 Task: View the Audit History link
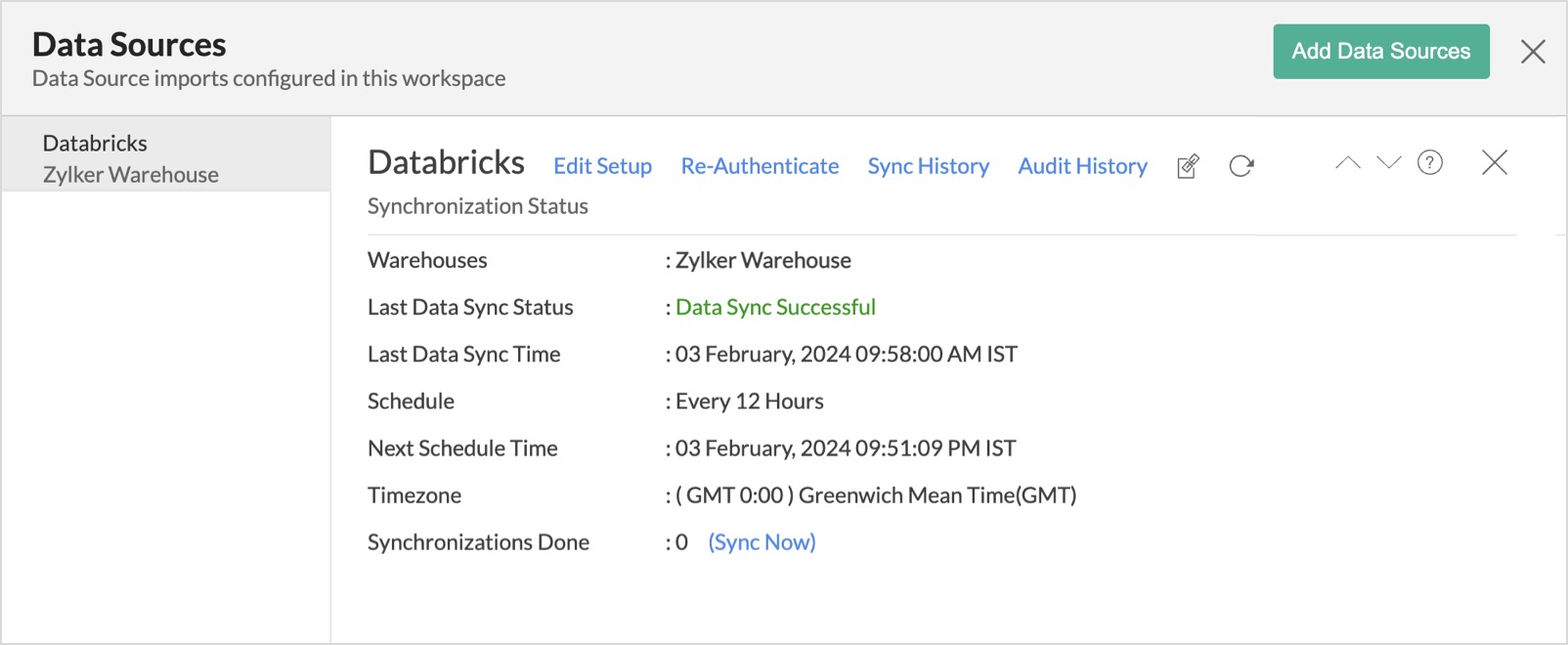(1083, 166)
